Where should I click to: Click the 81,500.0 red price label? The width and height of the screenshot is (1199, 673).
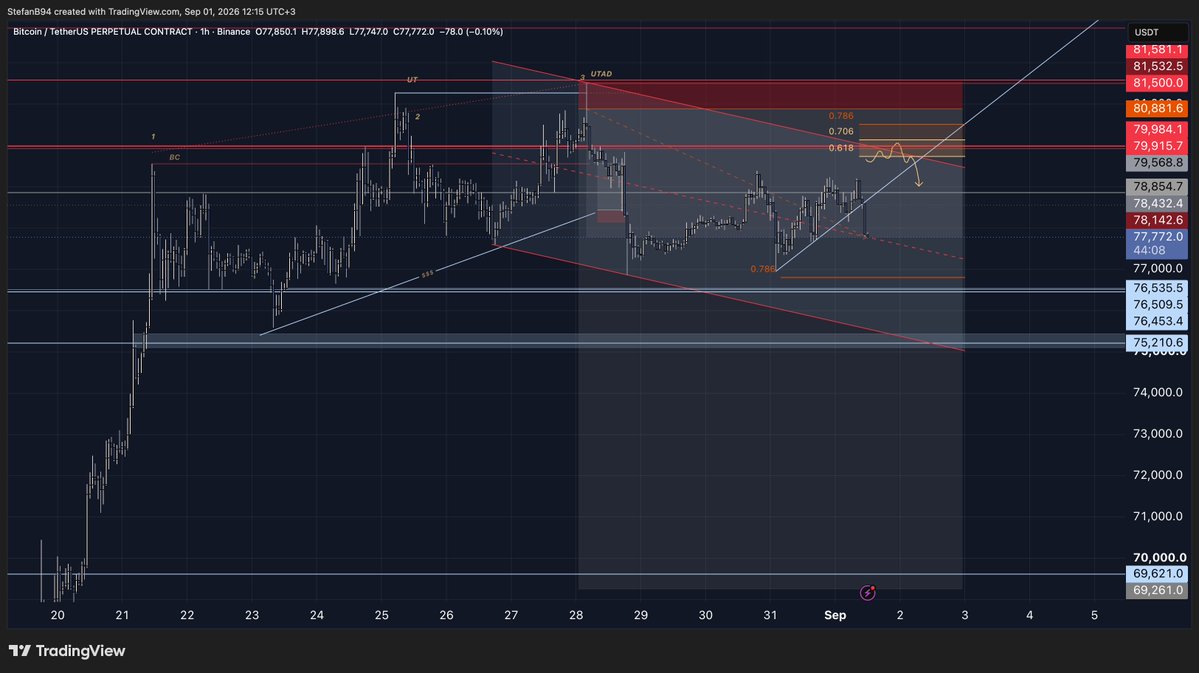pyautogui.click(x=1158, y=83)
